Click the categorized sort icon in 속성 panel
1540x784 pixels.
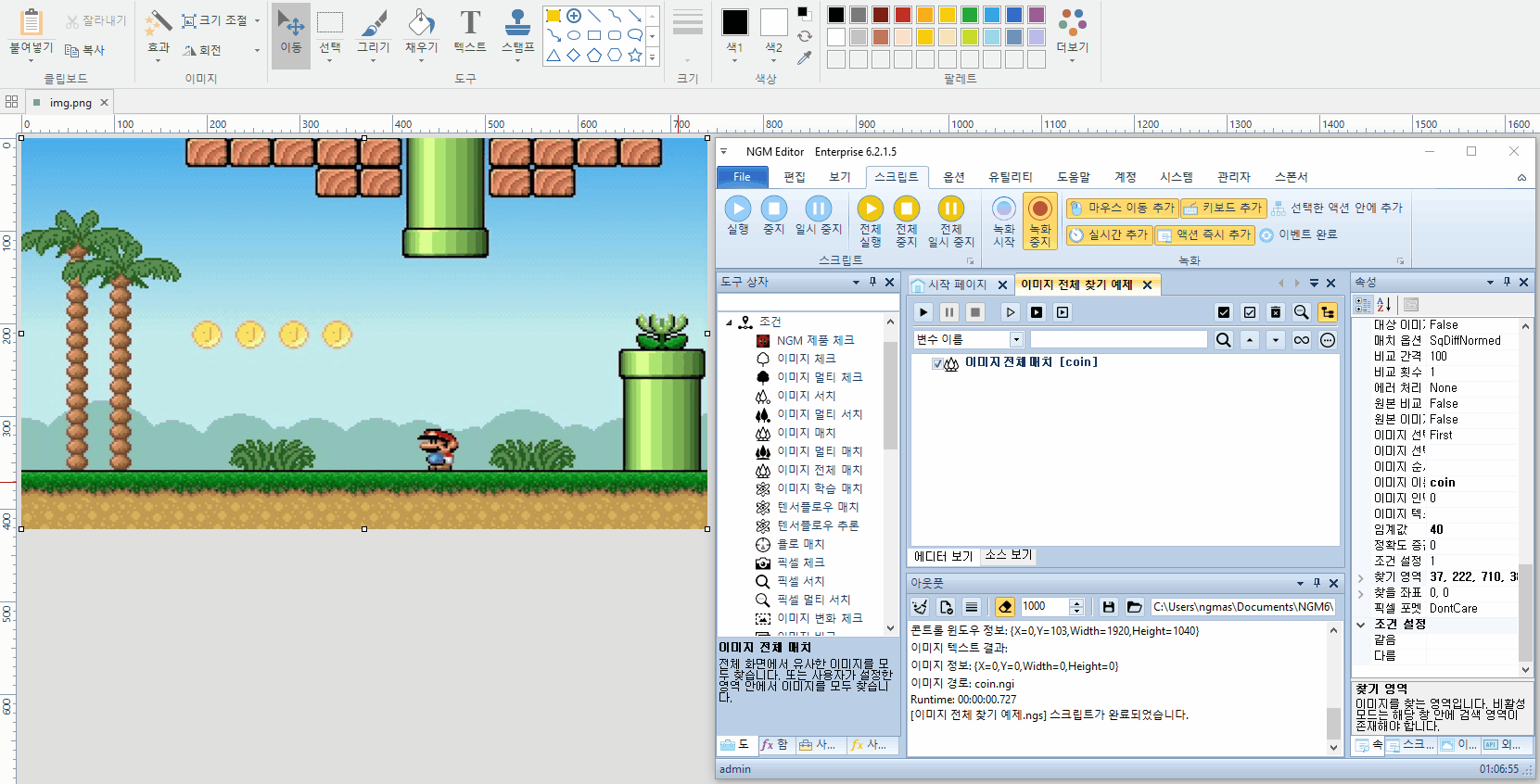1363,305
